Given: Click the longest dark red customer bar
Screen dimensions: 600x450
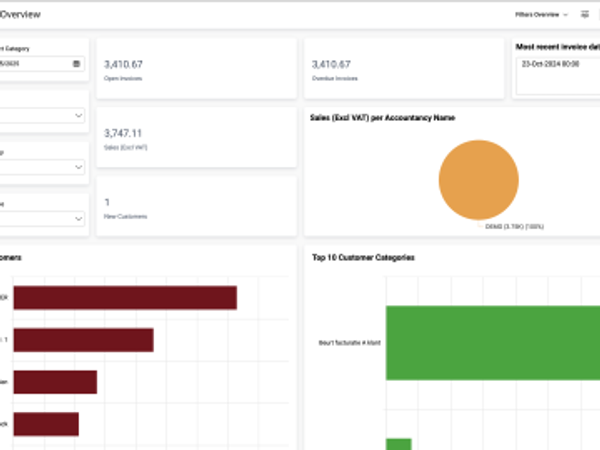Looking at the screenshot, I should point(125,297).
